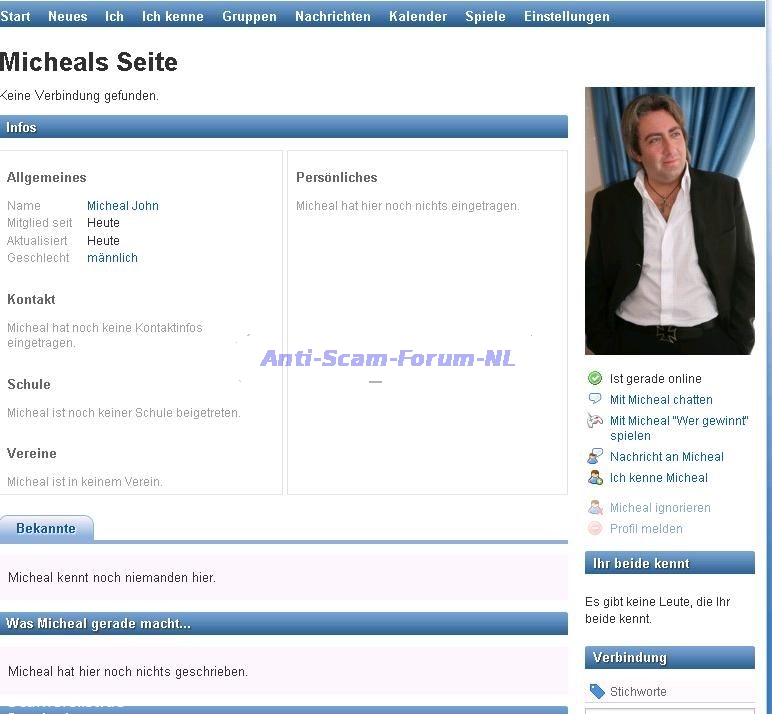Click the Ich kenne Micheal link
This screenshot has width=772, height=714.
pyautogui.click(x=659, y=478)
